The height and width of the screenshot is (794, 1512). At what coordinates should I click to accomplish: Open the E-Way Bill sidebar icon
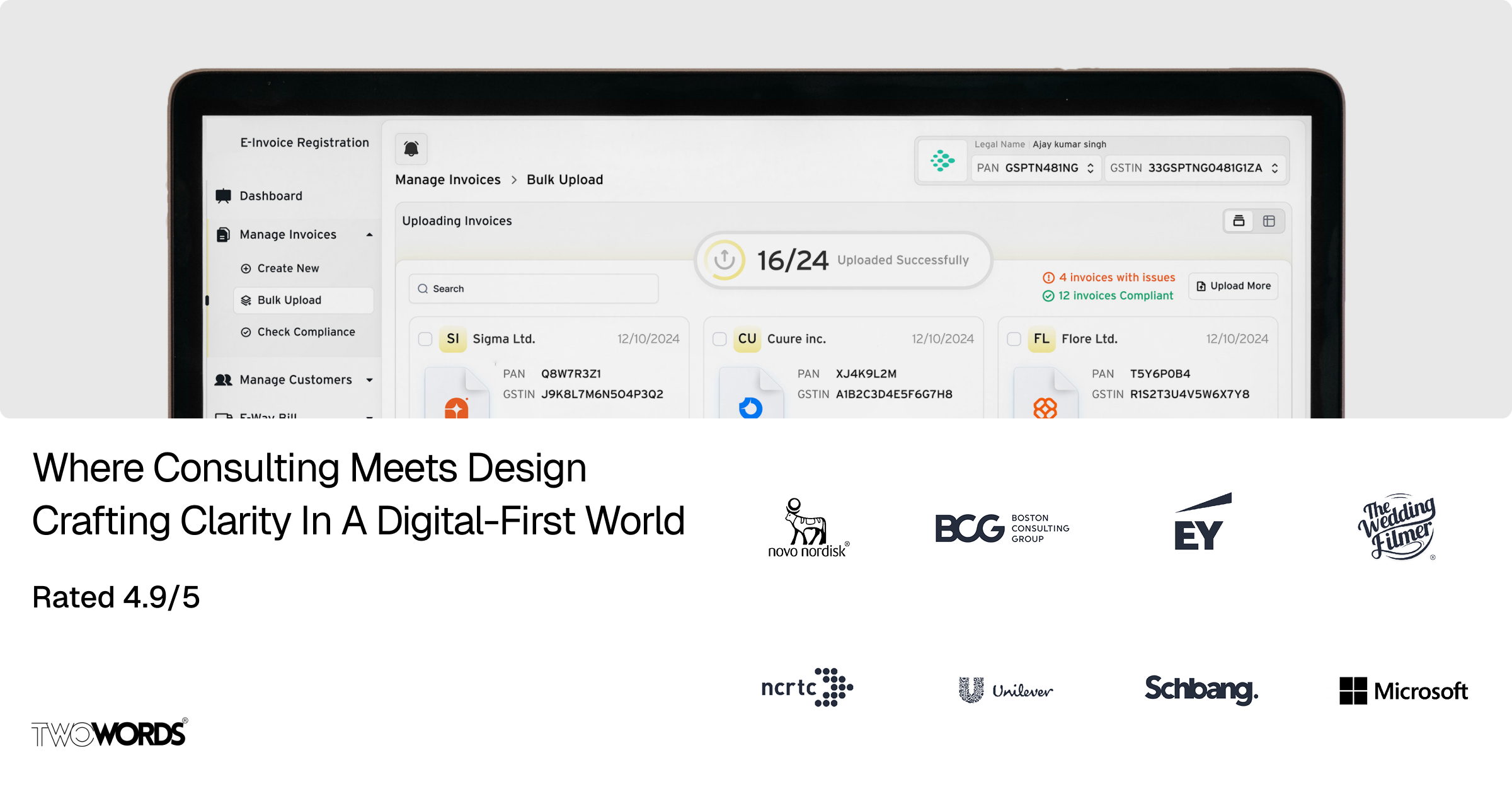(224, 416)
